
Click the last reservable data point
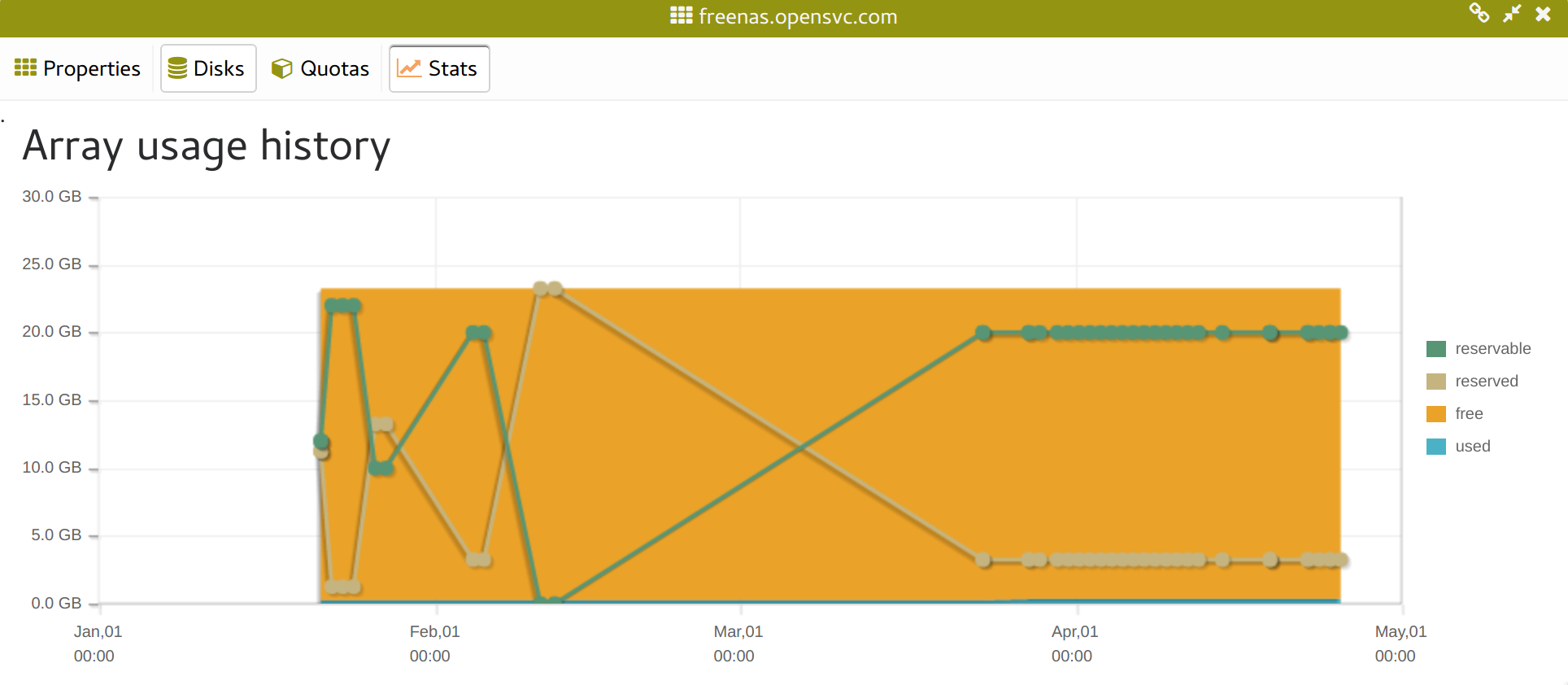pyautogui.click(x=1341, y=333)
